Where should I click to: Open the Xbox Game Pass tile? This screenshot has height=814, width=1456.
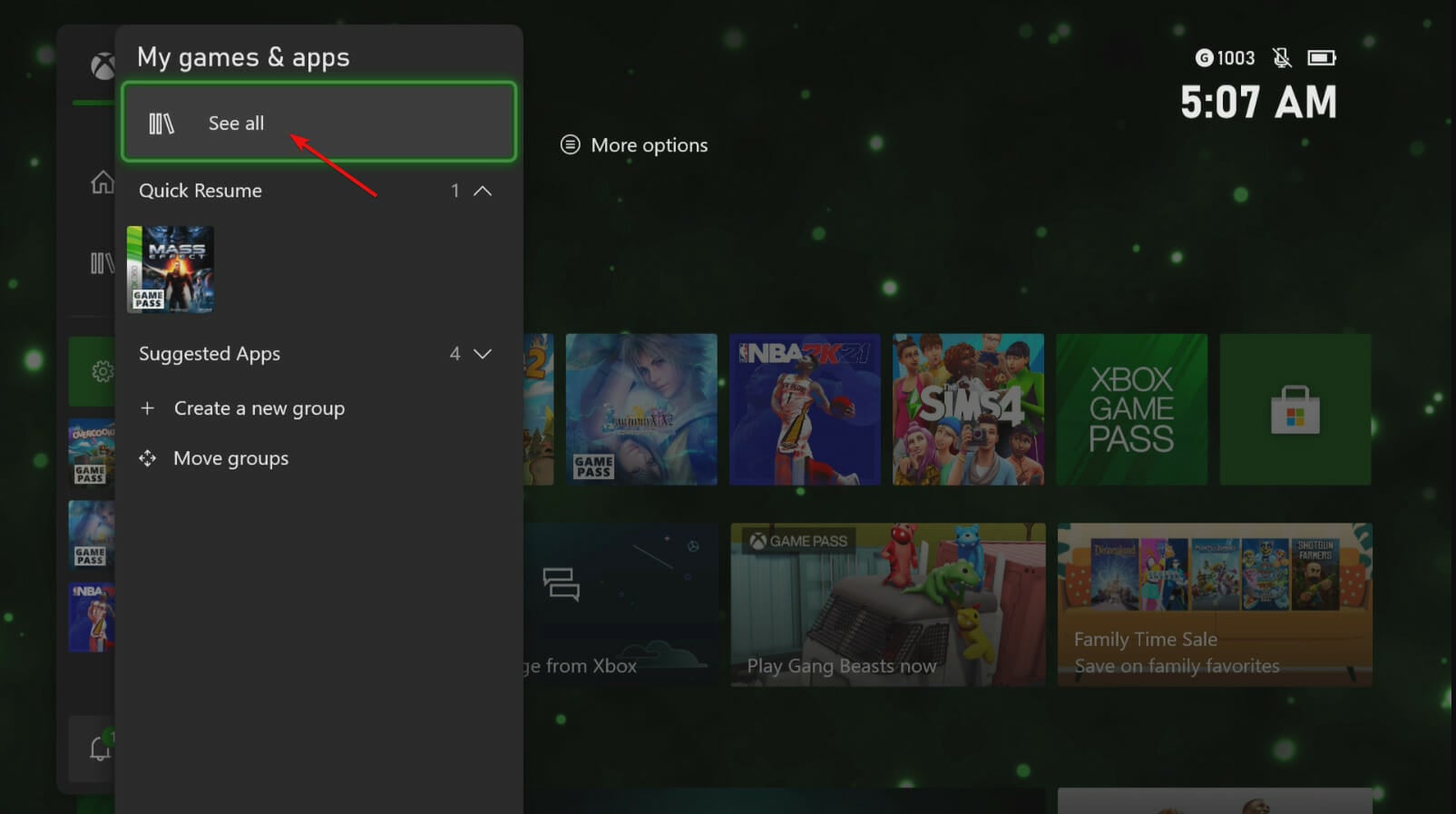click(x=1131, y=409)
